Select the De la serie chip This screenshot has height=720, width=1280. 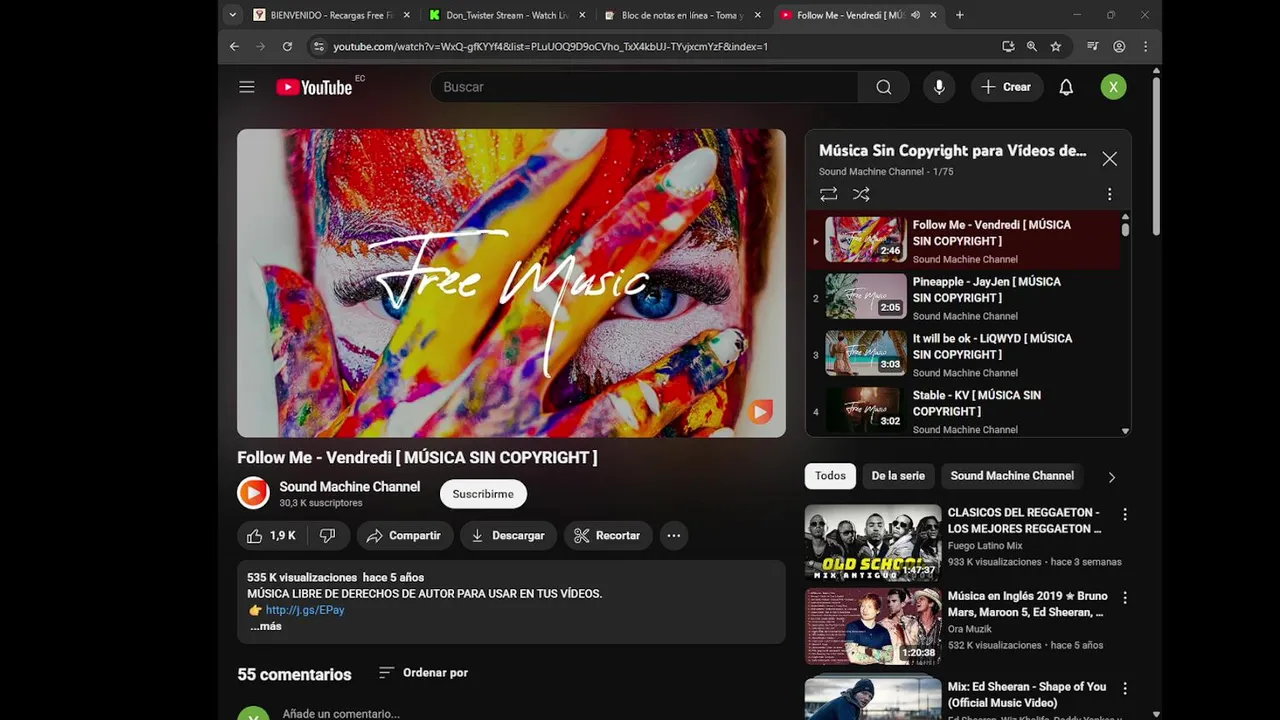click(898, 476)
